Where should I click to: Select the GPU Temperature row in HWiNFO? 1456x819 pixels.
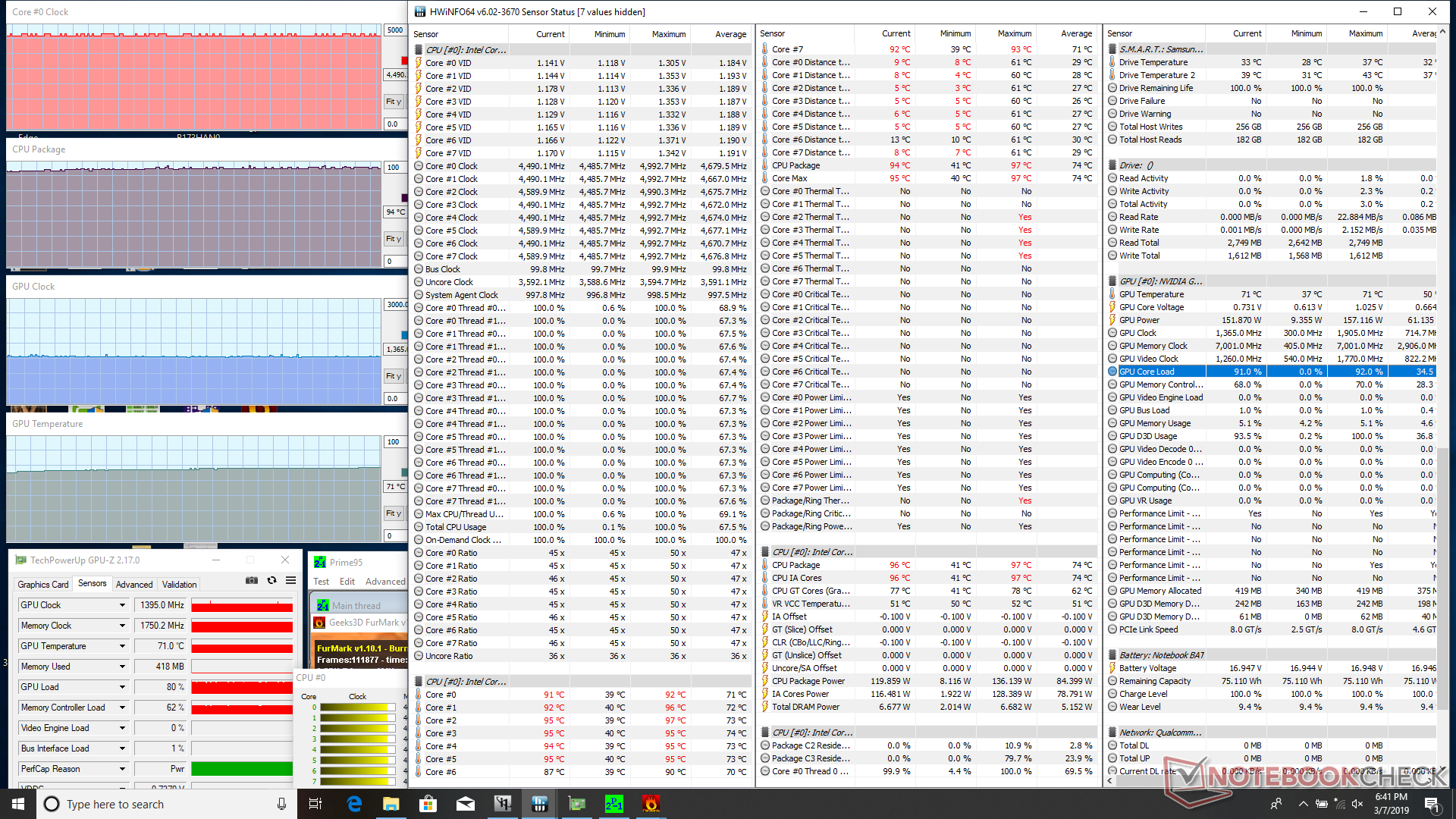pyautogui.click(x=1272, y=294)
